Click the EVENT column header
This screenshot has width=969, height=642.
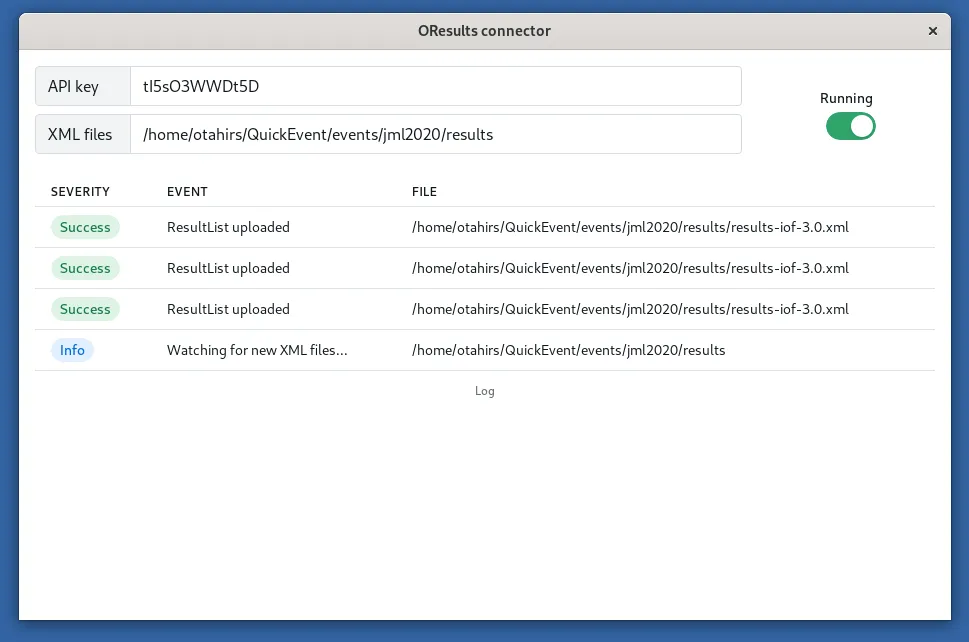(x=187, y=192)
